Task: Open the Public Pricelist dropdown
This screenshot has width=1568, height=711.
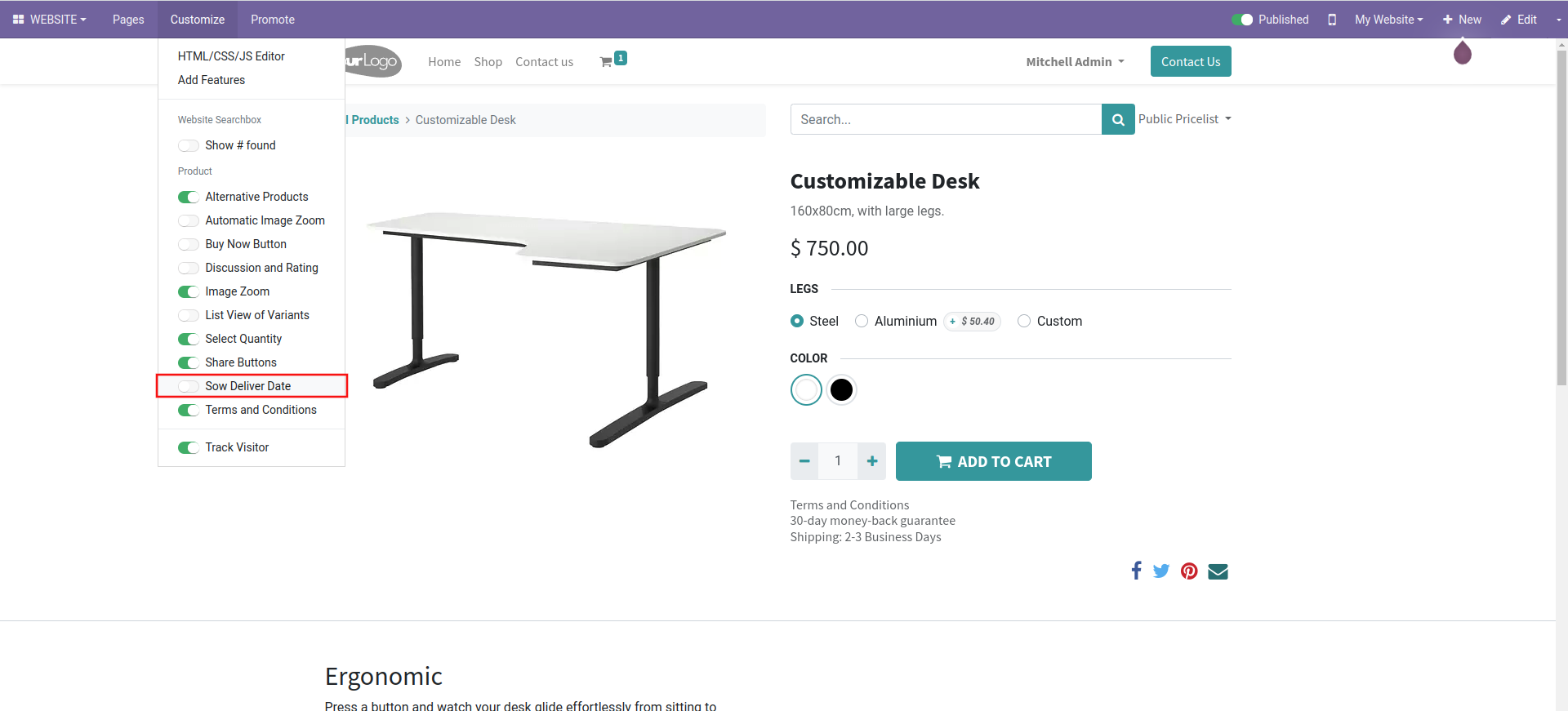Action: coord(1184,119)
